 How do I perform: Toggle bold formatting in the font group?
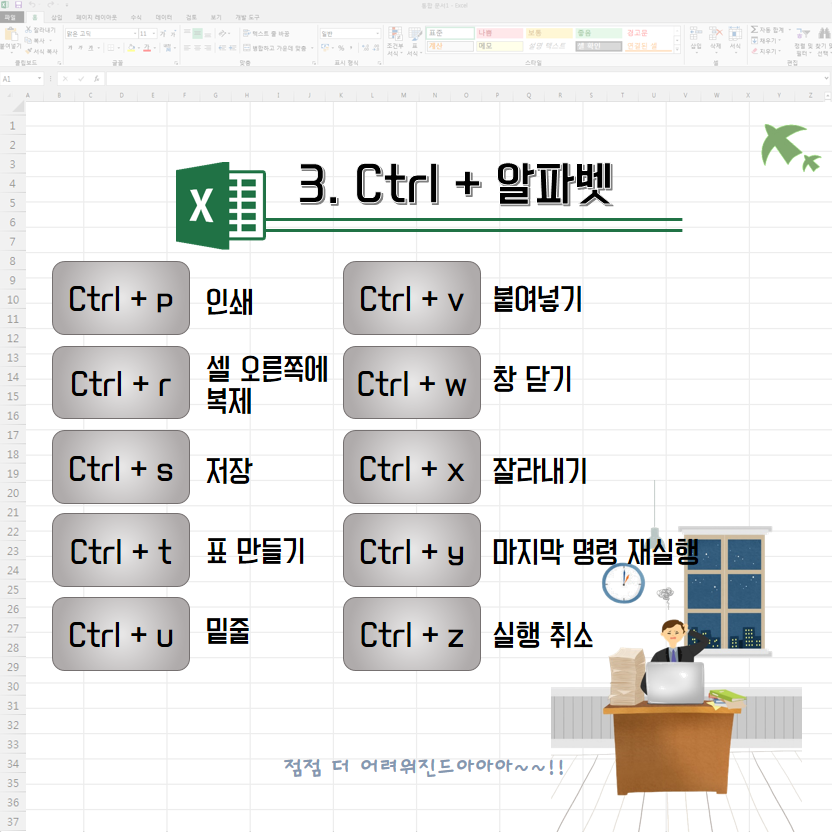tap(68, 47)
